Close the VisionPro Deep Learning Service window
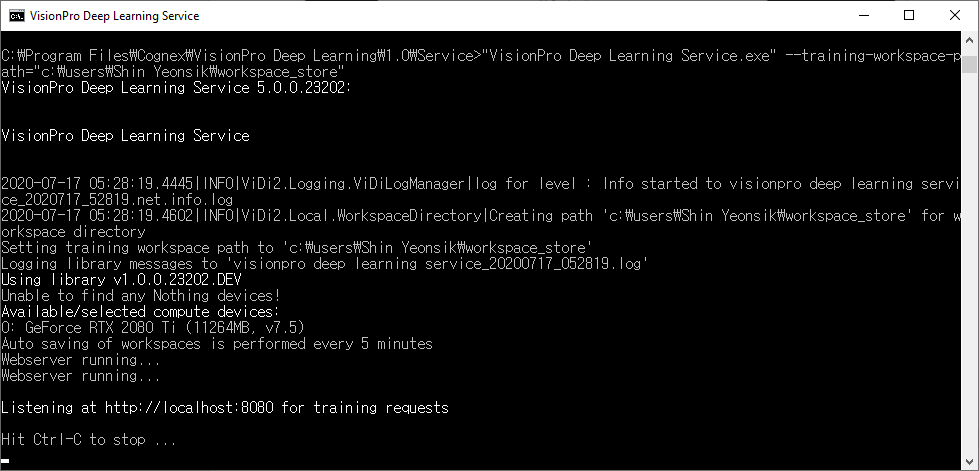Viewport: 979px width, 471px height. pos(955,16)
